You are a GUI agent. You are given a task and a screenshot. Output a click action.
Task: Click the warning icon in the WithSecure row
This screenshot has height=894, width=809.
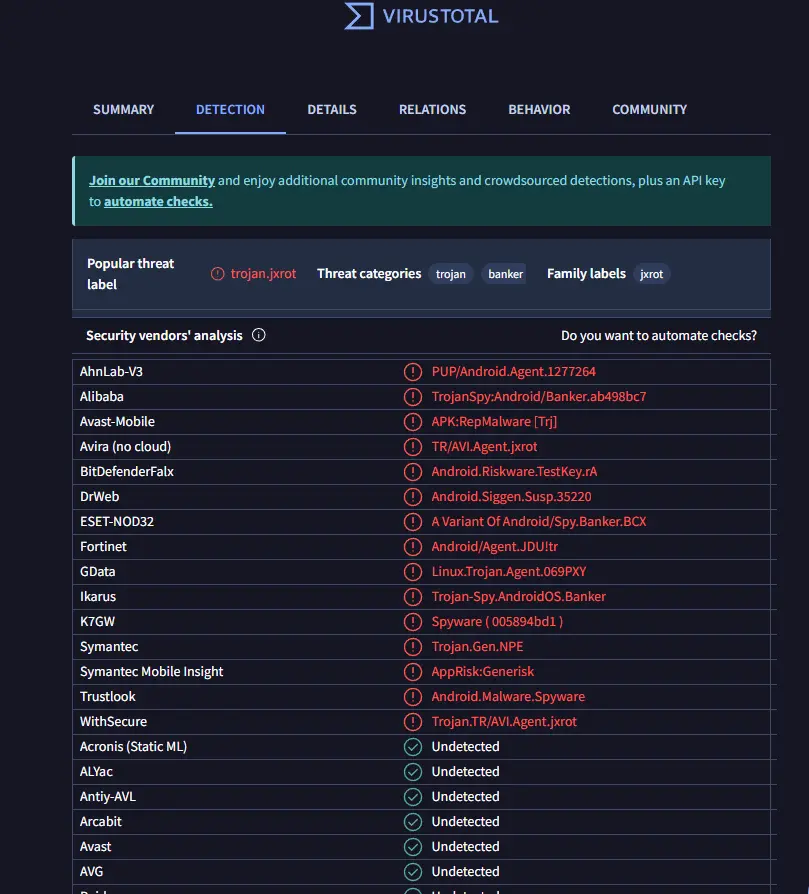(x=413, y=722)
